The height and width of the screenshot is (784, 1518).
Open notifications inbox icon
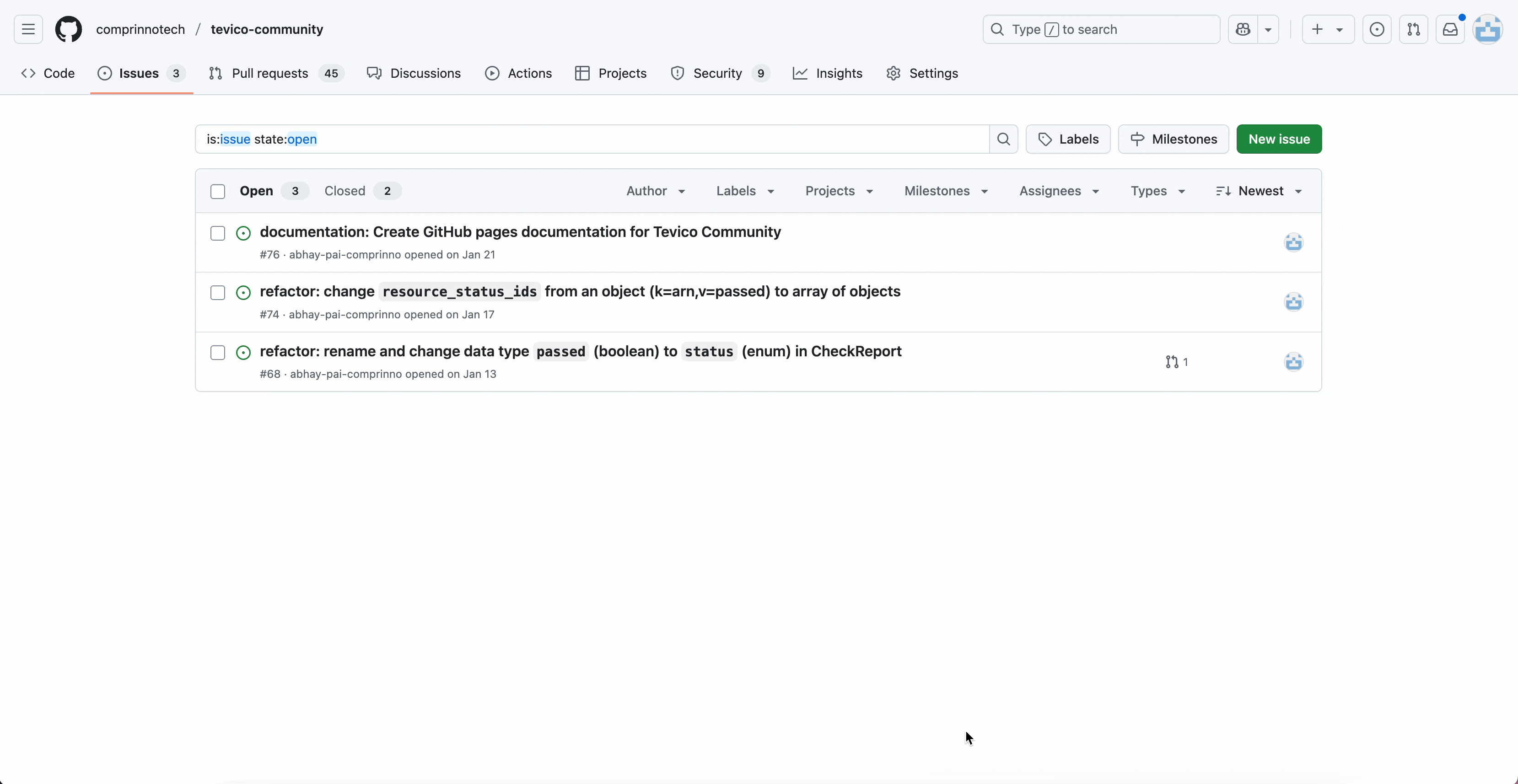(1450, 29)
